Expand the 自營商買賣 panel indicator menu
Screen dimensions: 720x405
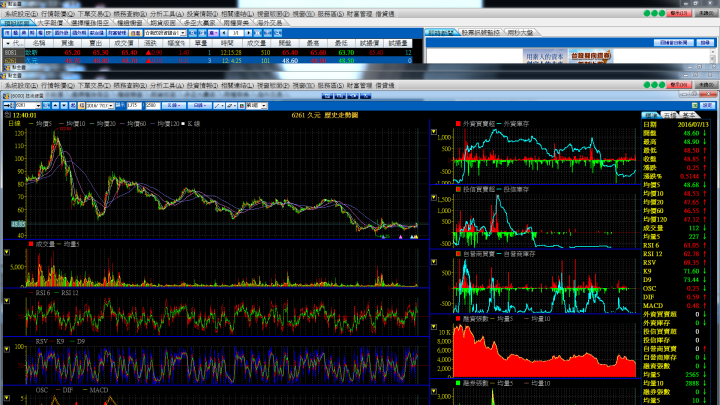[x=434, y=262]
